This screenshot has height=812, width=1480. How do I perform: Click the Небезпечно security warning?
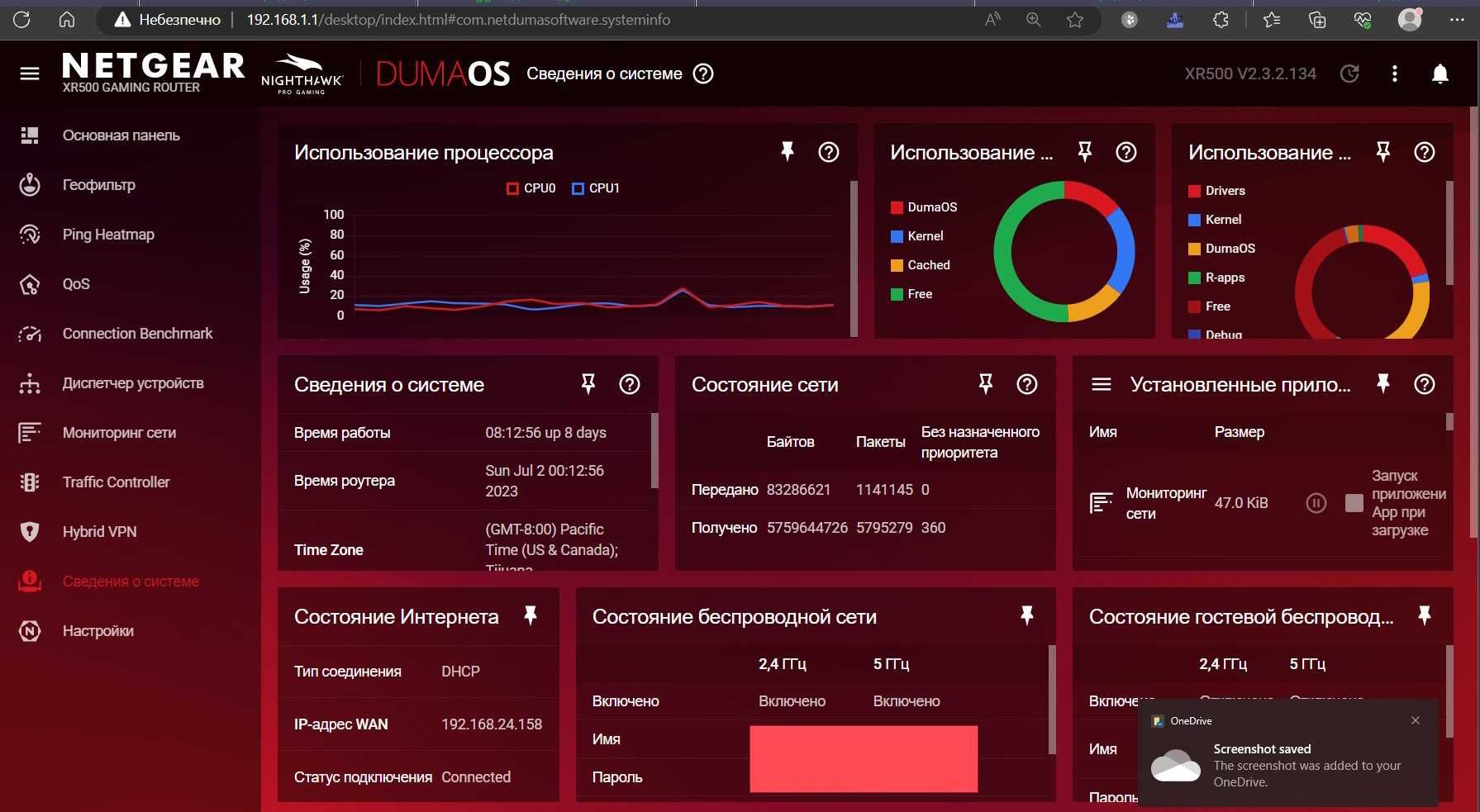pyautogui.click(x=168, y=20)
